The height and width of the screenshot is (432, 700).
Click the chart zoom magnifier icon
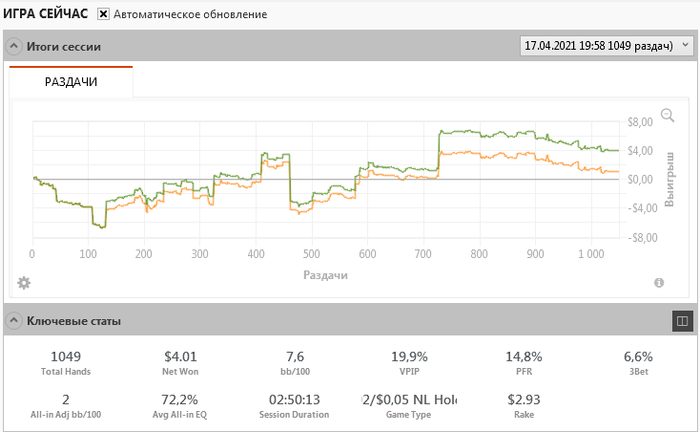[668, 116]
